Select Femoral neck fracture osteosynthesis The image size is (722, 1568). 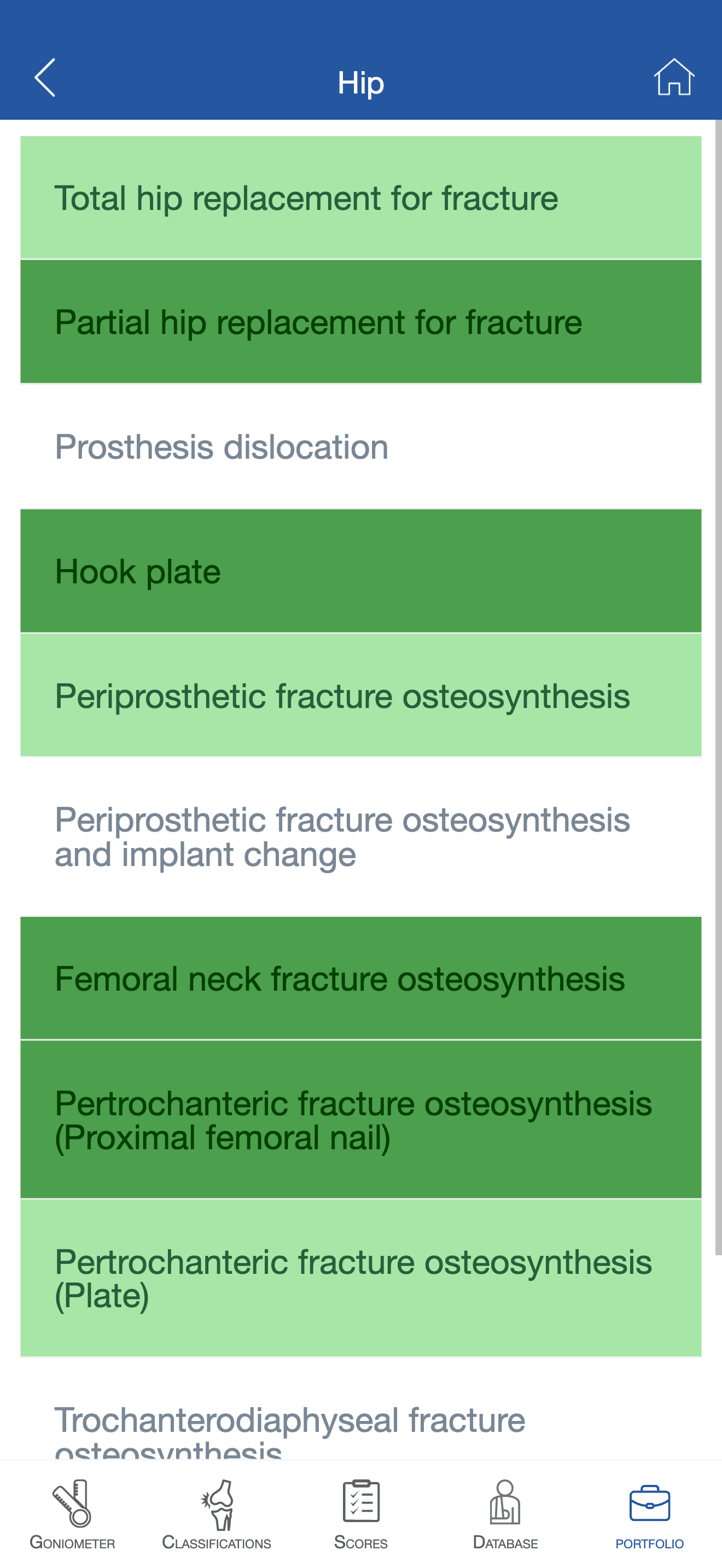pyautogui.click(x=360, y=978)
